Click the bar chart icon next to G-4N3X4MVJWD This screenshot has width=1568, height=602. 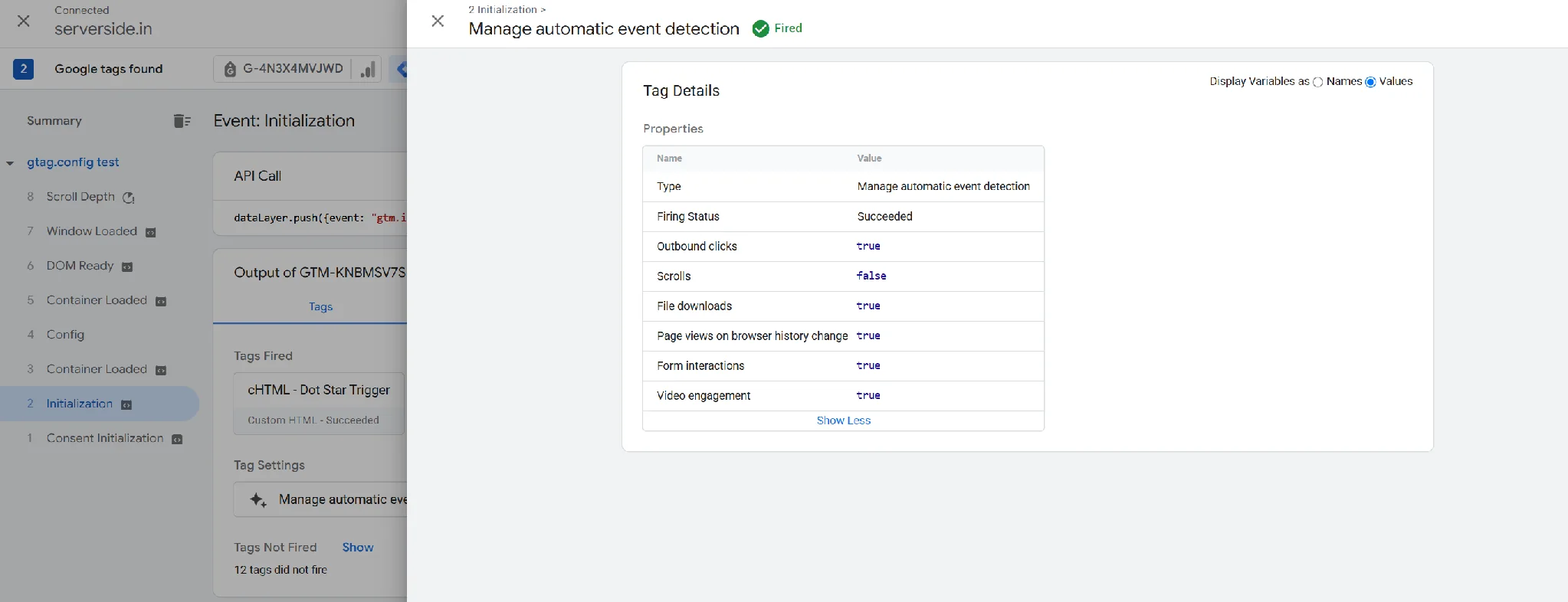pyautogui.click(x=368, y=69)
